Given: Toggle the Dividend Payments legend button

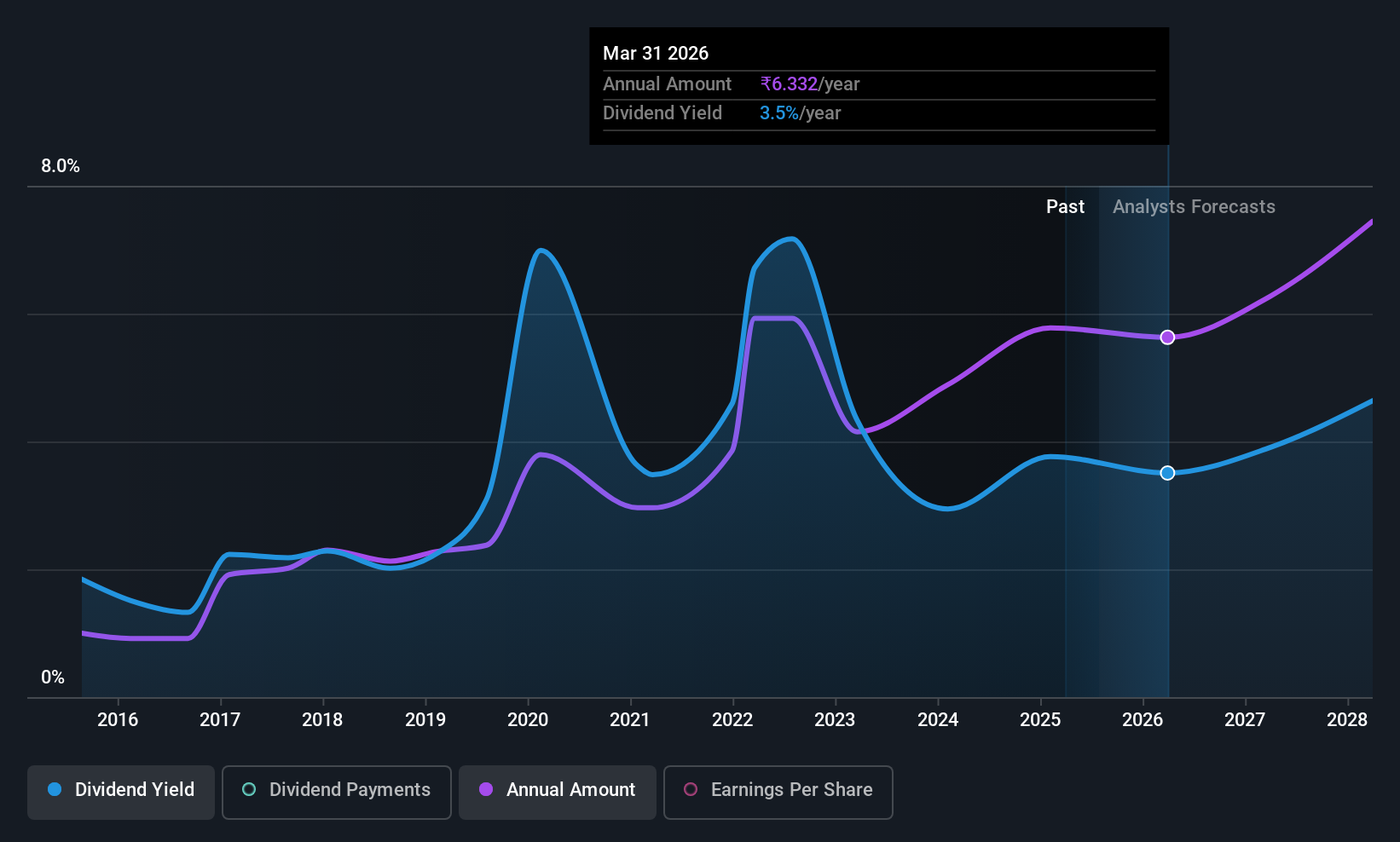Looking at the screenshot, I should pyautogui.click(x=337, y=793).
